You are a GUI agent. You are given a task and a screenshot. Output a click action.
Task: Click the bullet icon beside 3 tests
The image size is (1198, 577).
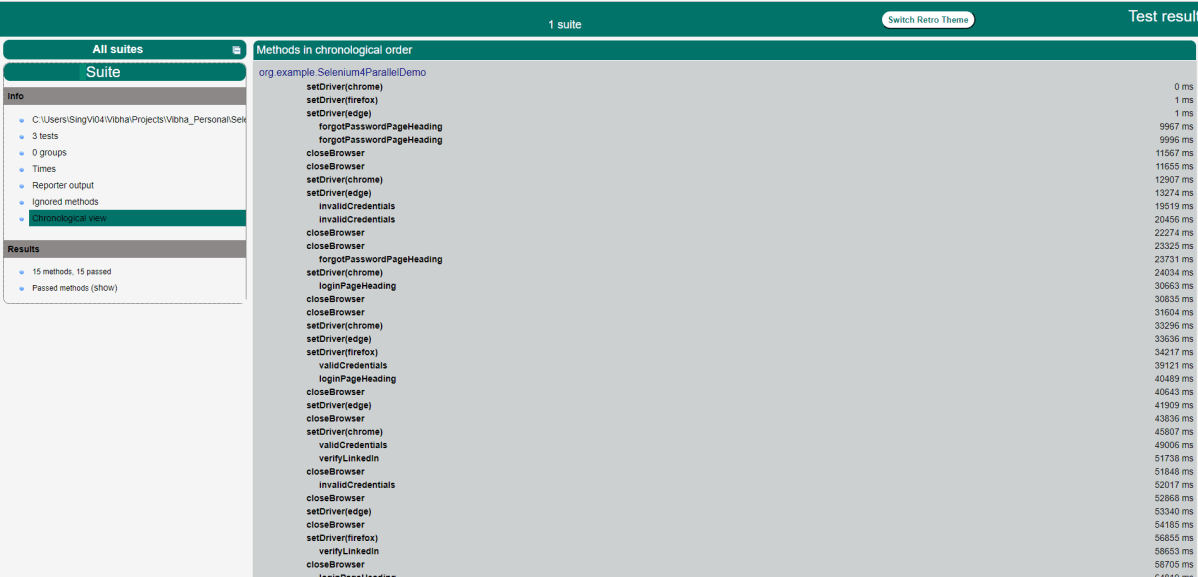pyautogui.click(x=21, y=137)
